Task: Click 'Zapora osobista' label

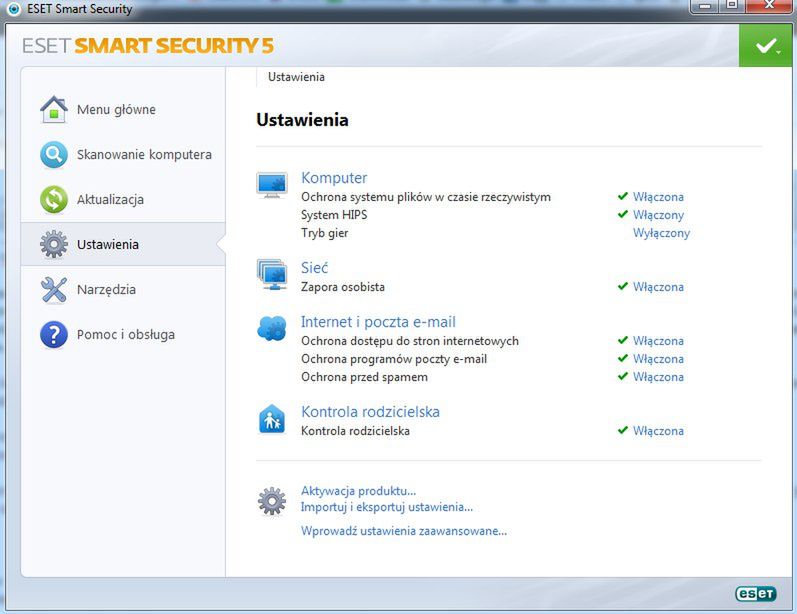Action: [x=343, y=287]
